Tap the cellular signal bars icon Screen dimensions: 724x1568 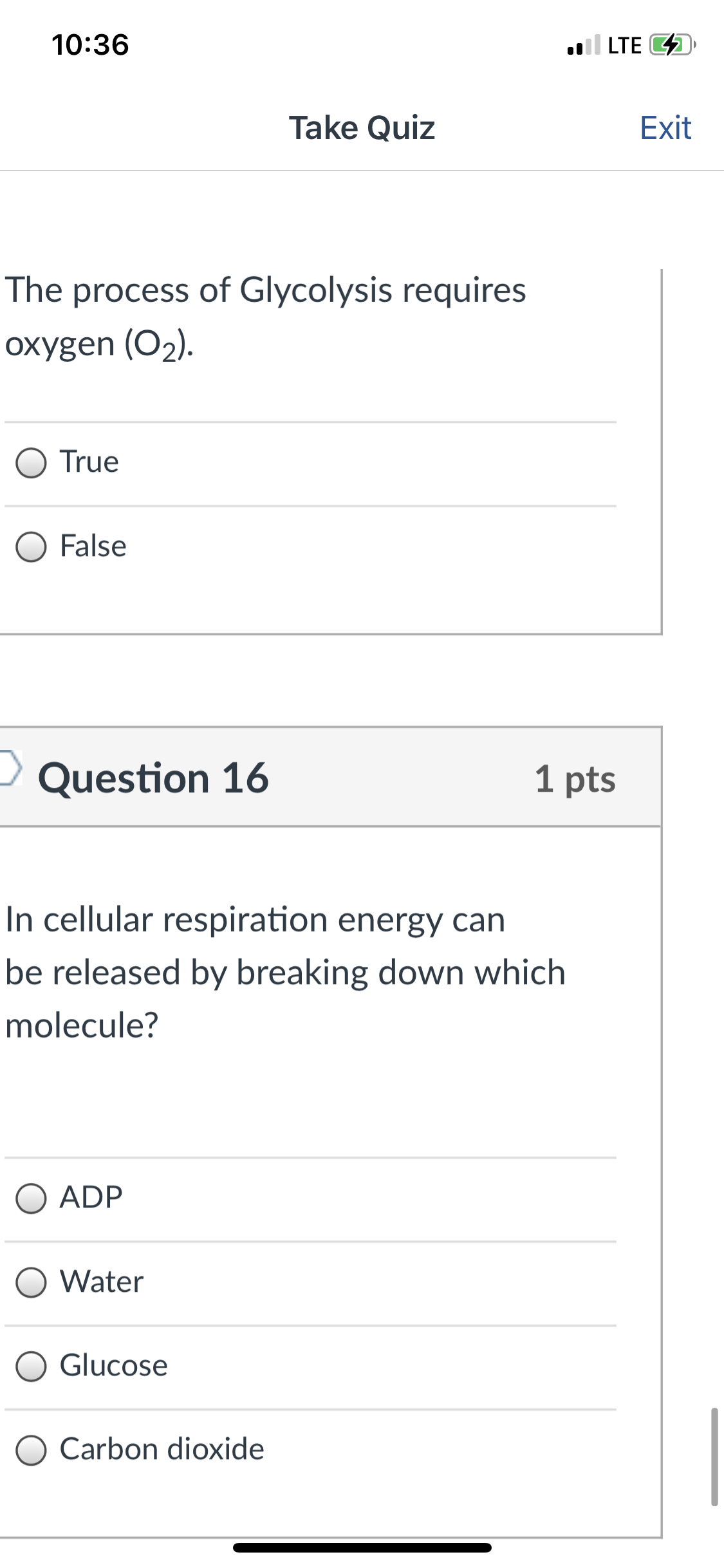(x=584, y=44)
